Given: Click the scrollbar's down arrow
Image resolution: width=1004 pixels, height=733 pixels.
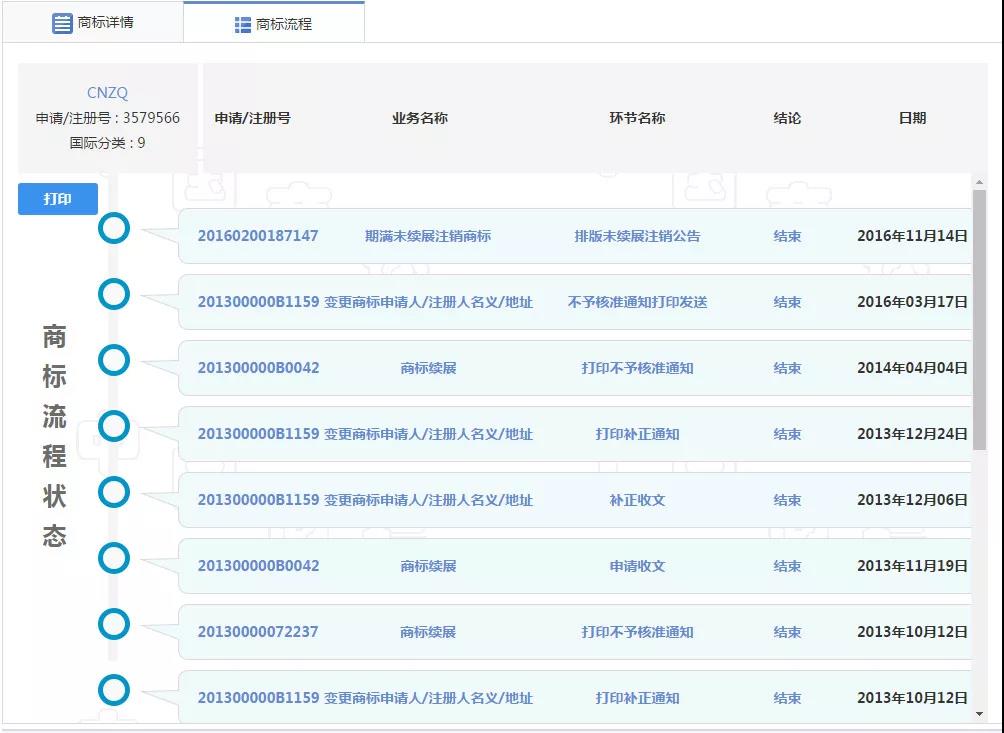Looking at the screenshot, I should pos(979,713).
